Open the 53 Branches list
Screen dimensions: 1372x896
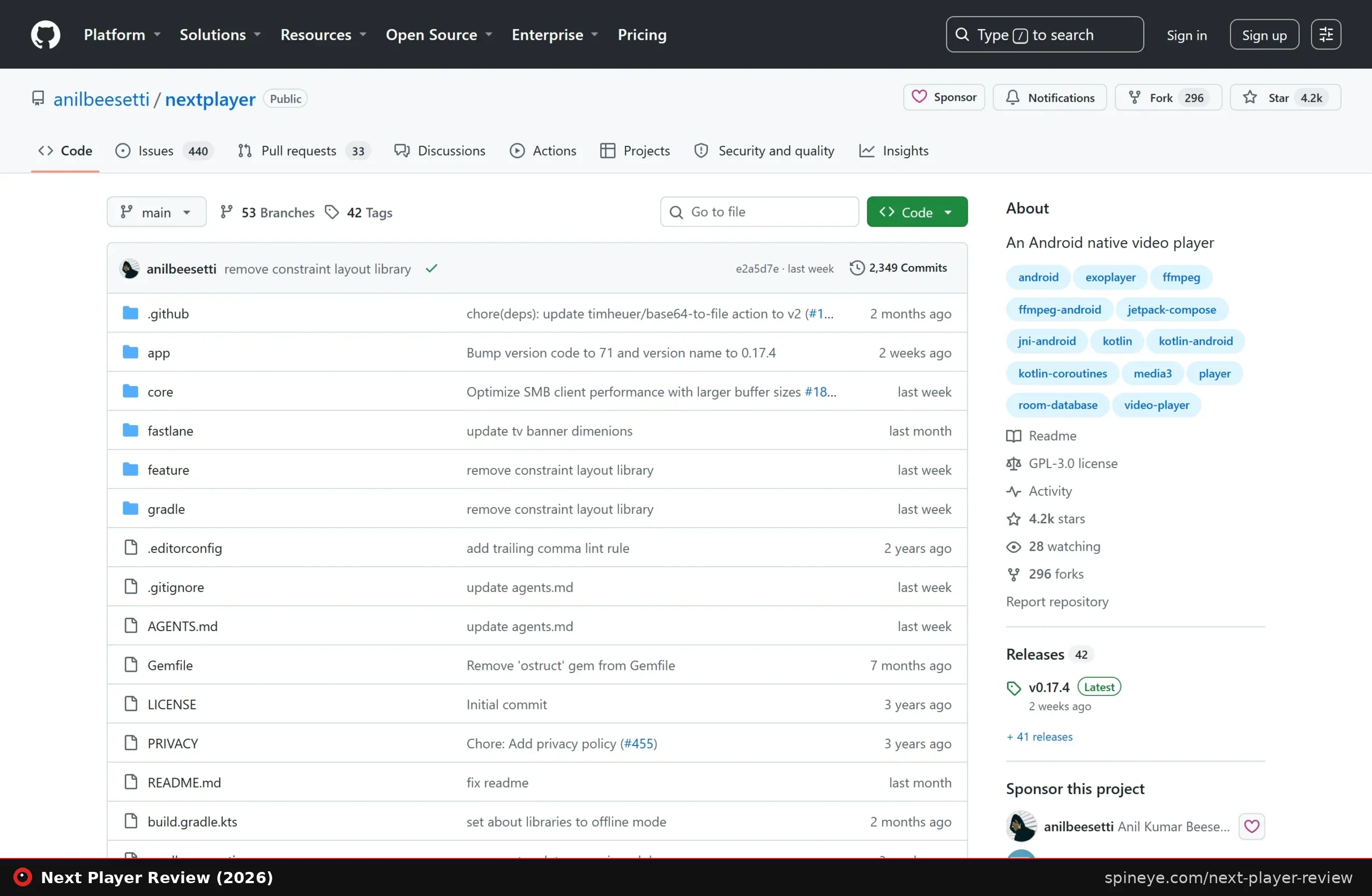(x=267, y=212)
